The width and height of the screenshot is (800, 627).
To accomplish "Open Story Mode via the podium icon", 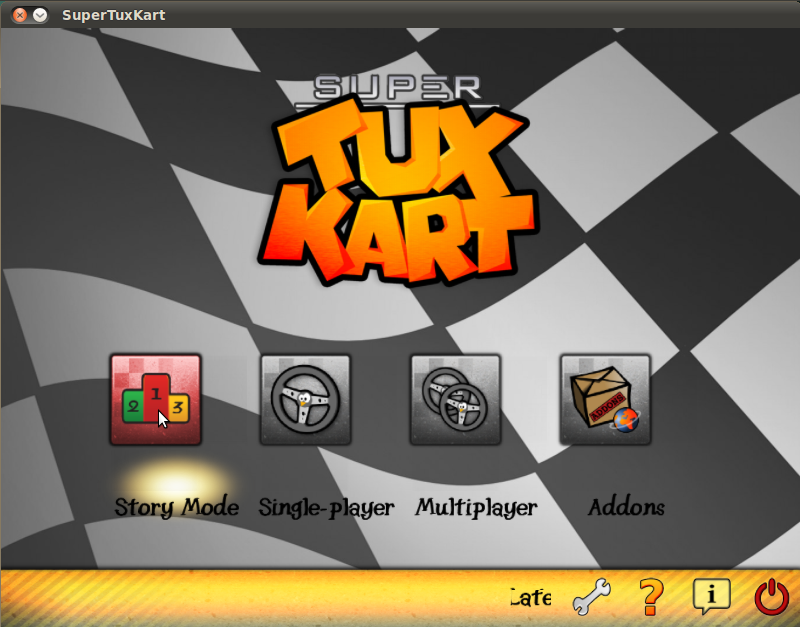I will coord(155,399).
